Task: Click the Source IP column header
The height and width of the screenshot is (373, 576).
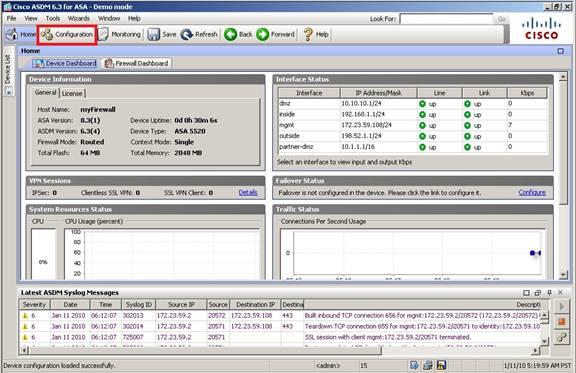Action: tap(181, 305)
